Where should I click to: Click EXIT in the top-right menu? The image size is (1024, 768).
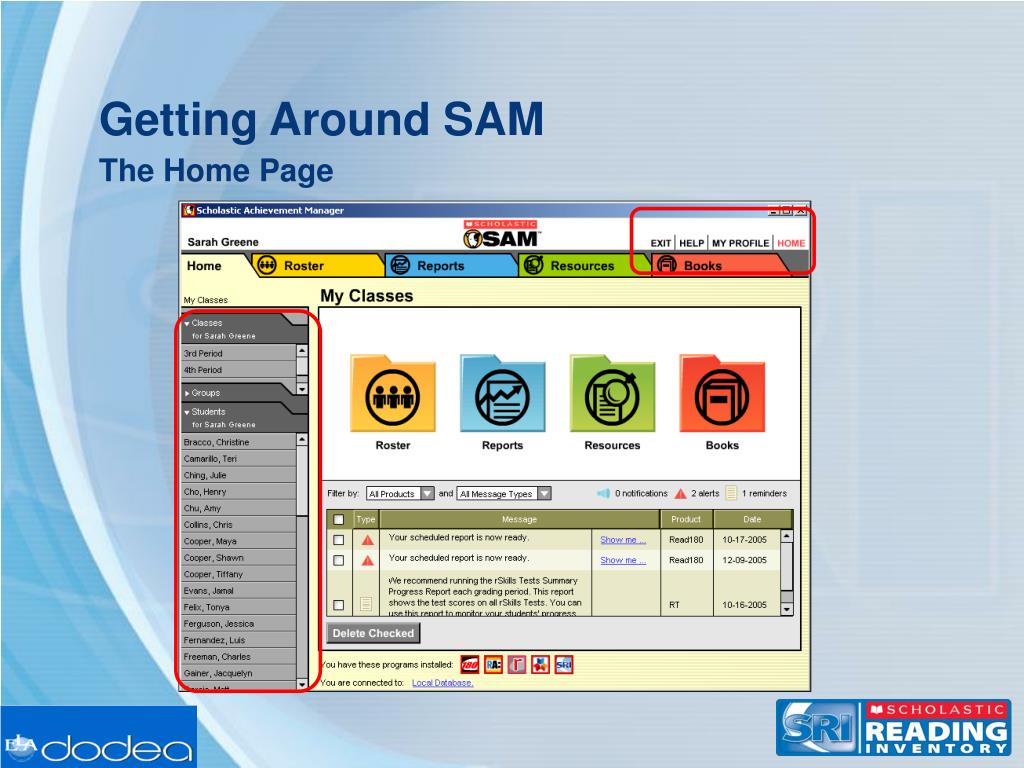pyautogui.click(x=660, y=243)
